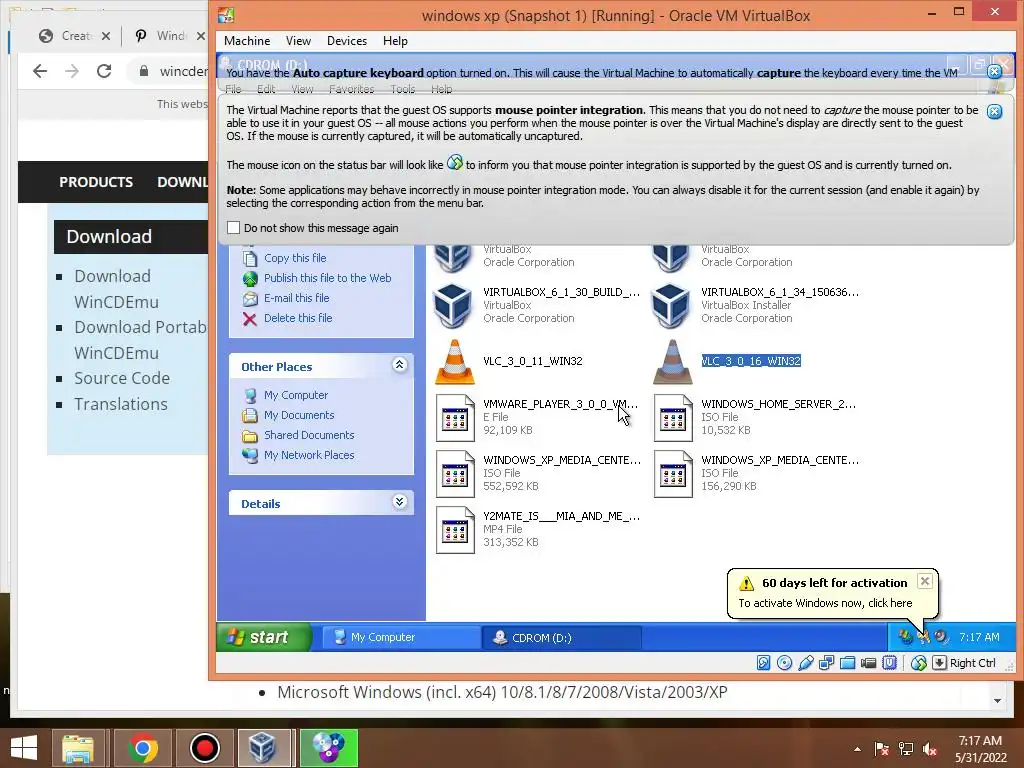This screenshot has width=1024, height=768.
Task: Click Translations link on WinCDEmu page
Action: [121, 404]
